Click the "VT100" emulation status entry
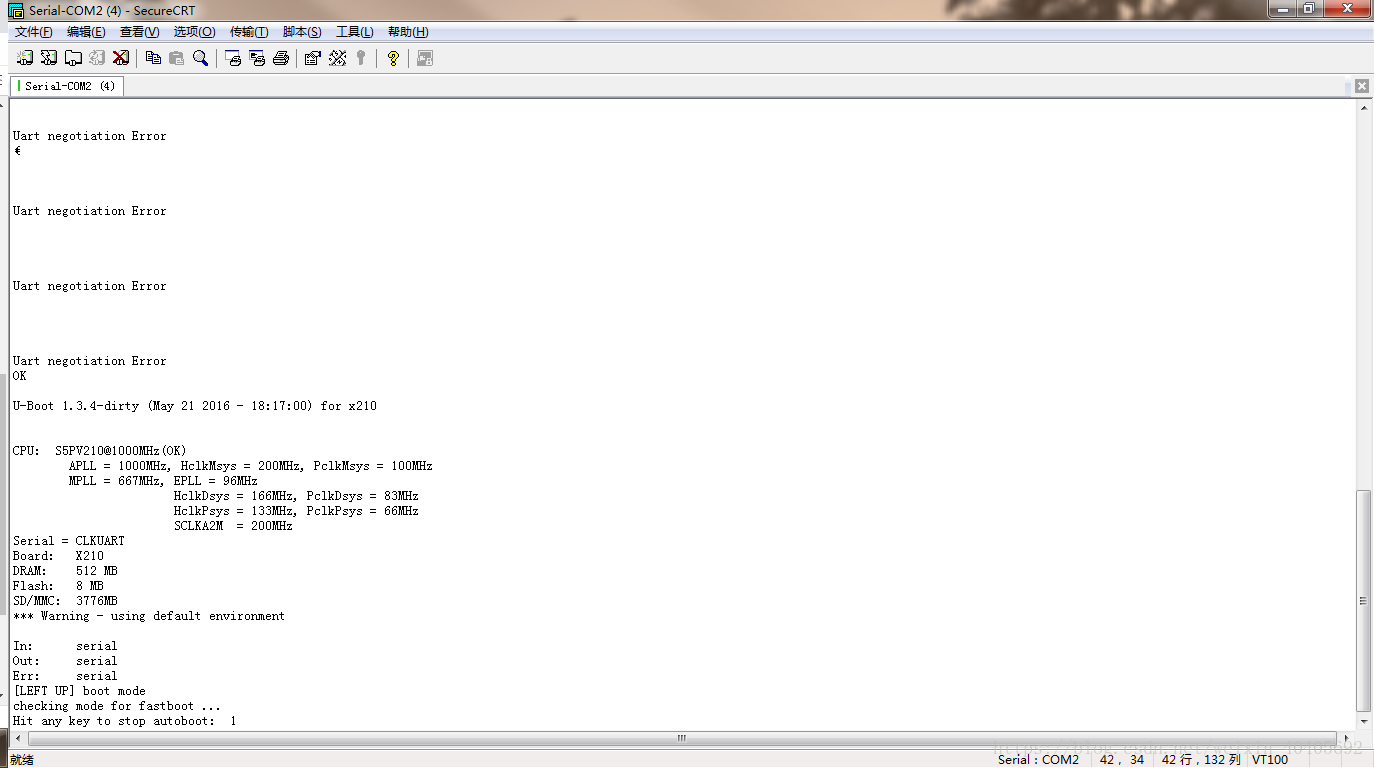This screenshot has width=1374, height=768. pos(1270,760)
